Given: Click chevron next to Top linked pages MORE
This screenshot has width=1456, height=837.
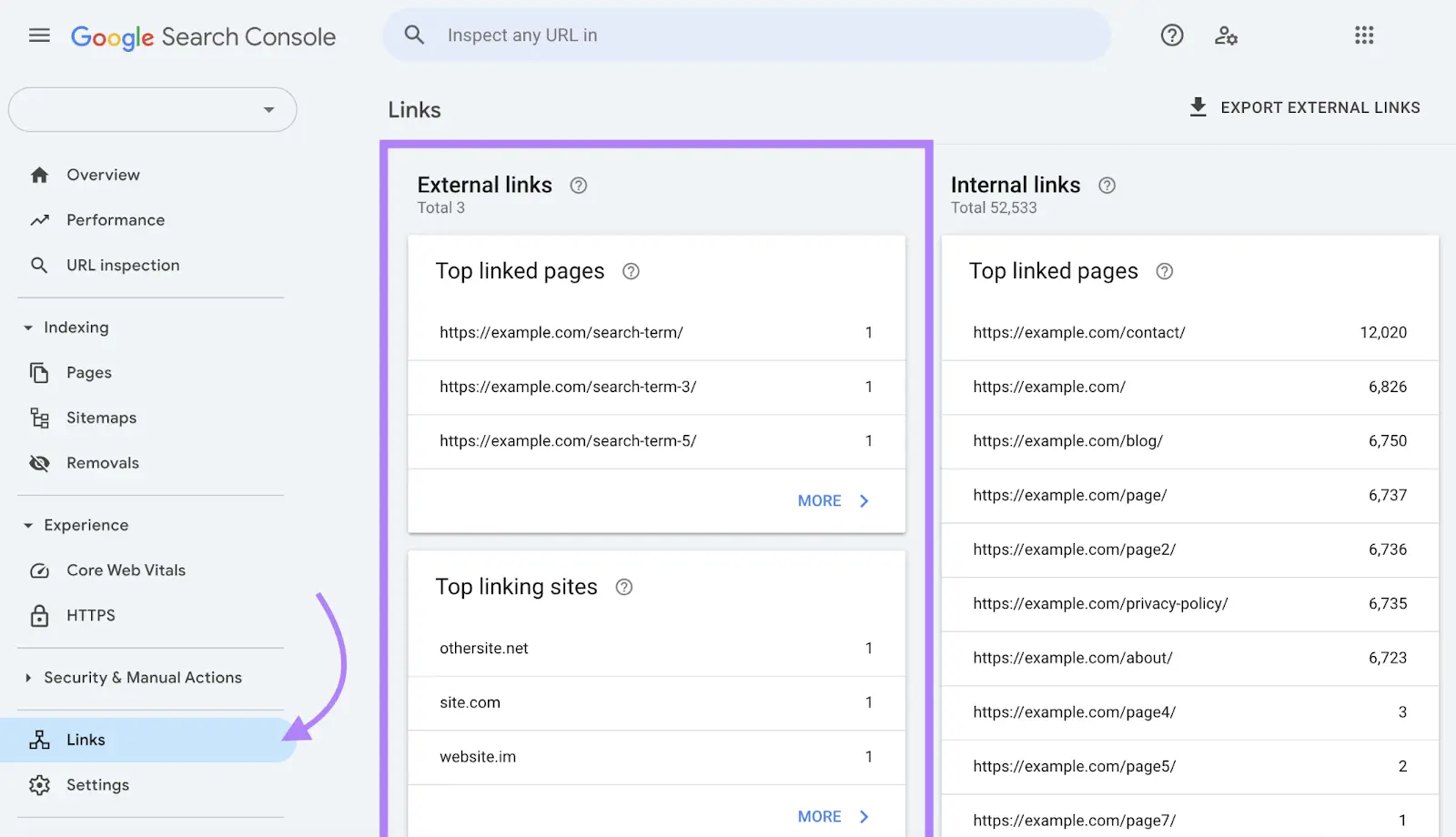Looking at the screenshot, I should [864, 501].
